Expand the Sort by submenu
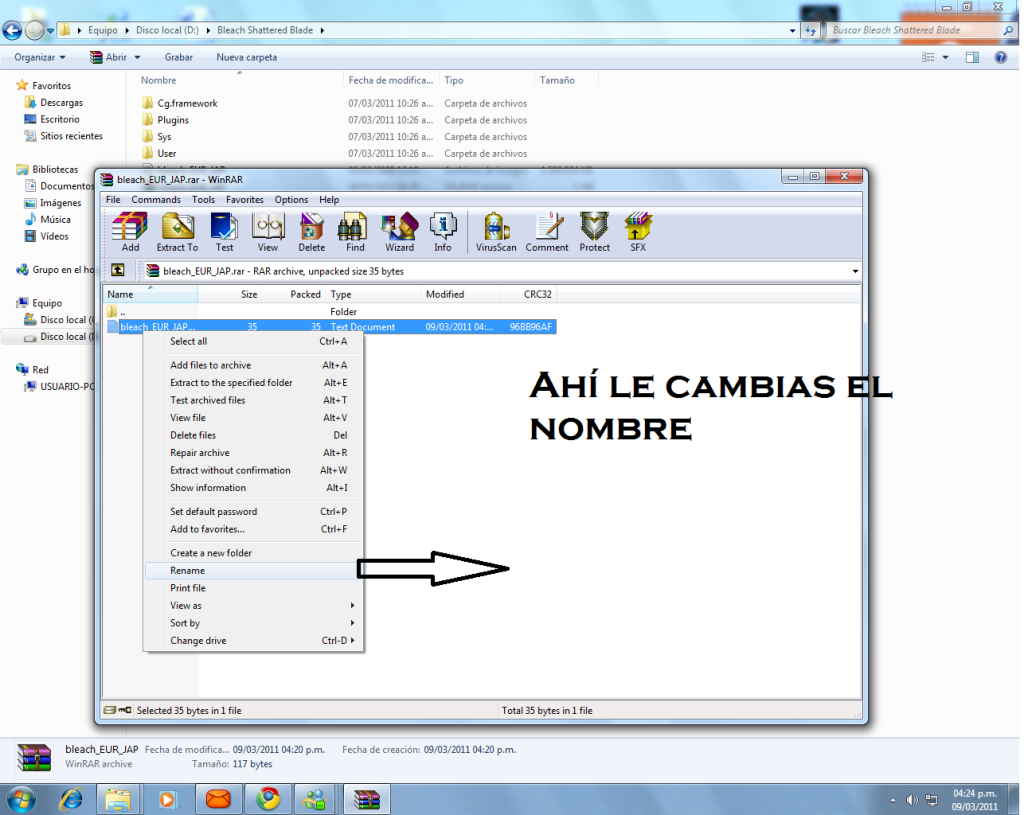Image resolution: width=1024 pixels, height=815 pixels. coord(253,623)
